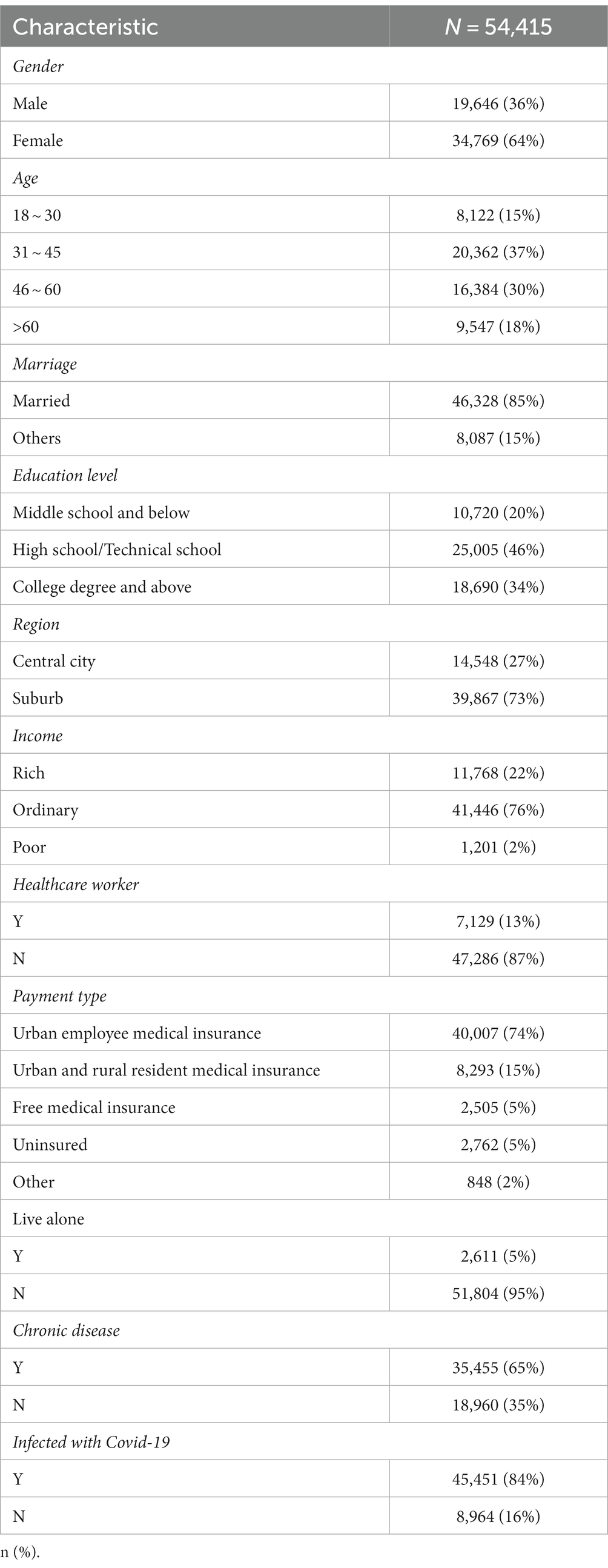The height and width of the screenshot is (1568, 608).
Task: Select the Live alone heading
Action: click(x=48, y=1218)
